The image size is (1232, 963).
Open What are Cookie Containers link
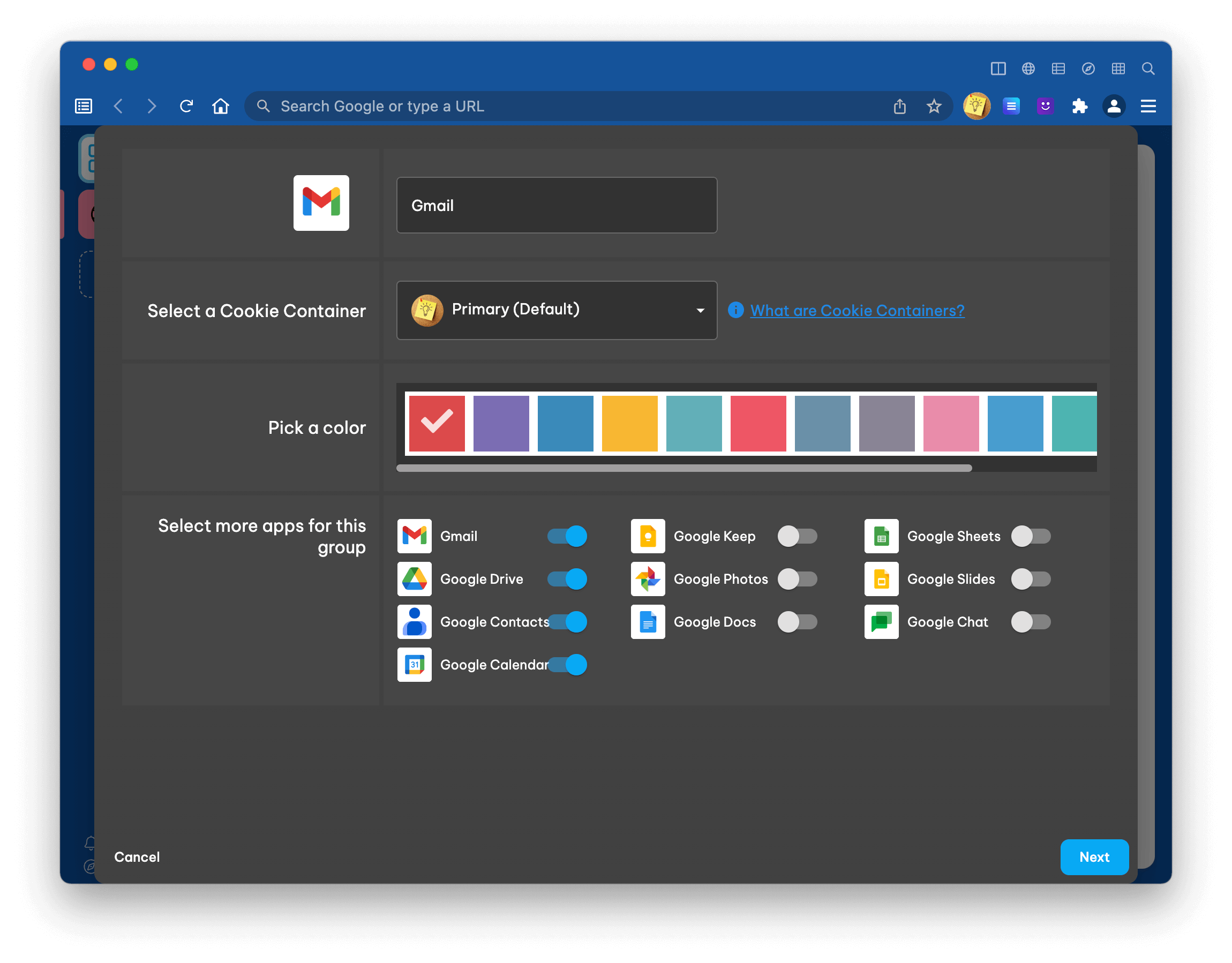(x=857, y=310)
